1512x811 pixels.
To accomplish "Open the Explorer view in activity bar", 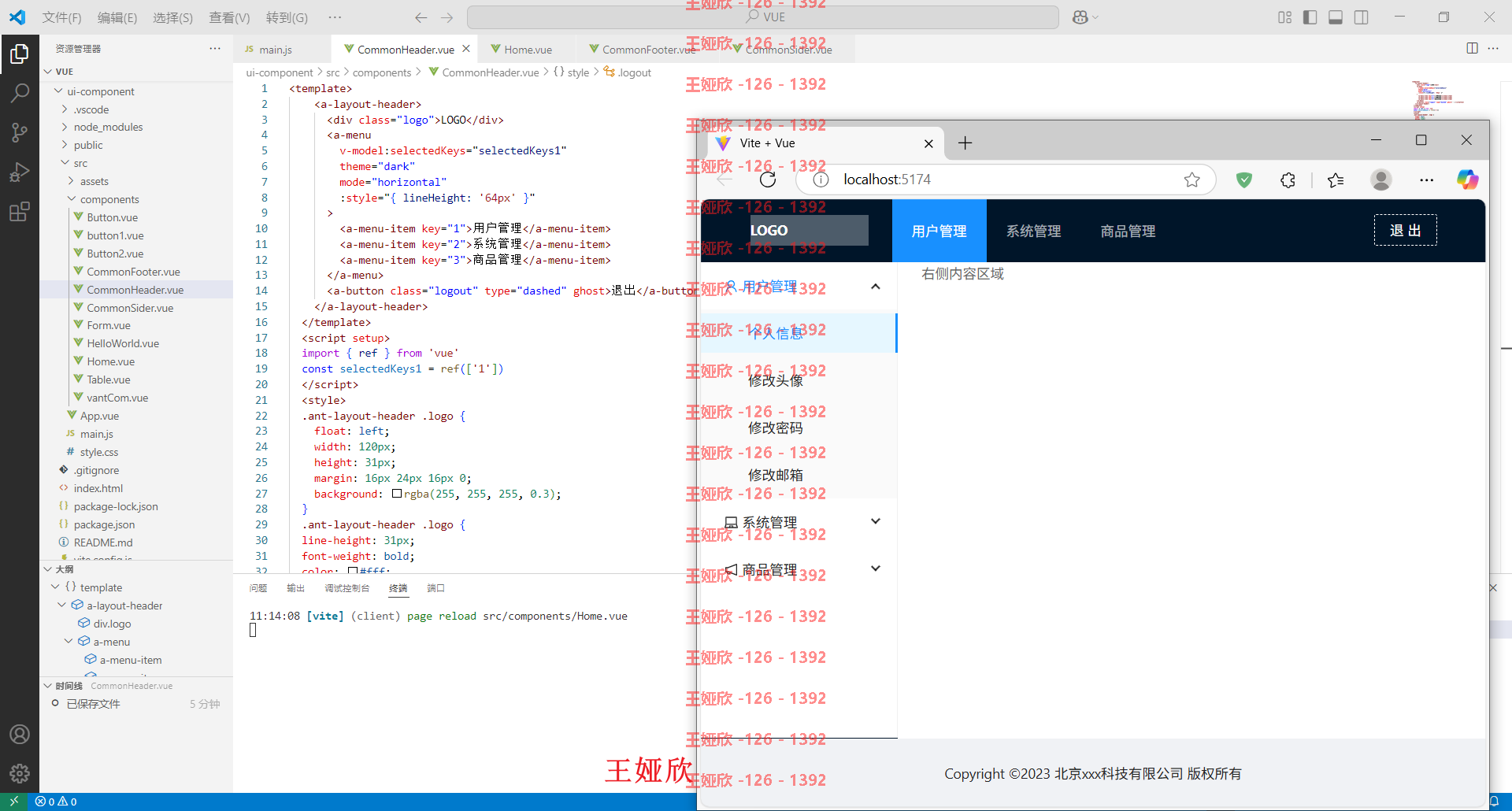I will 20,54.
